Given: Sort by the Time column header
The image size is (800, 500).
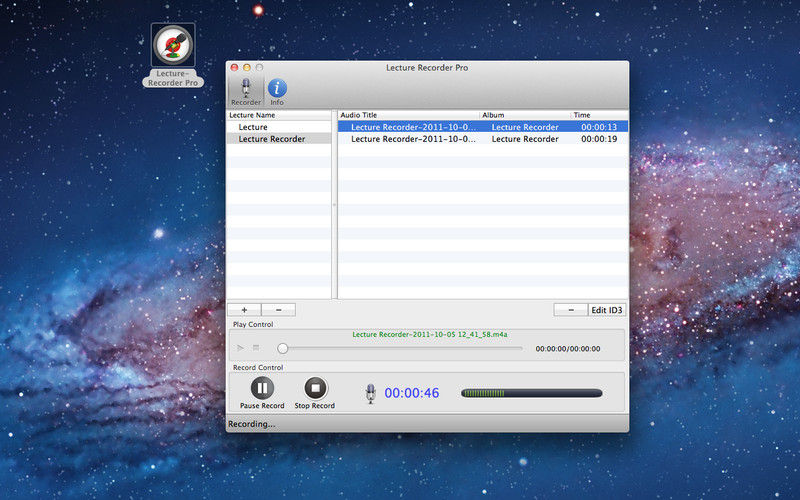Looking at the screenshot, I should [599, 115].
